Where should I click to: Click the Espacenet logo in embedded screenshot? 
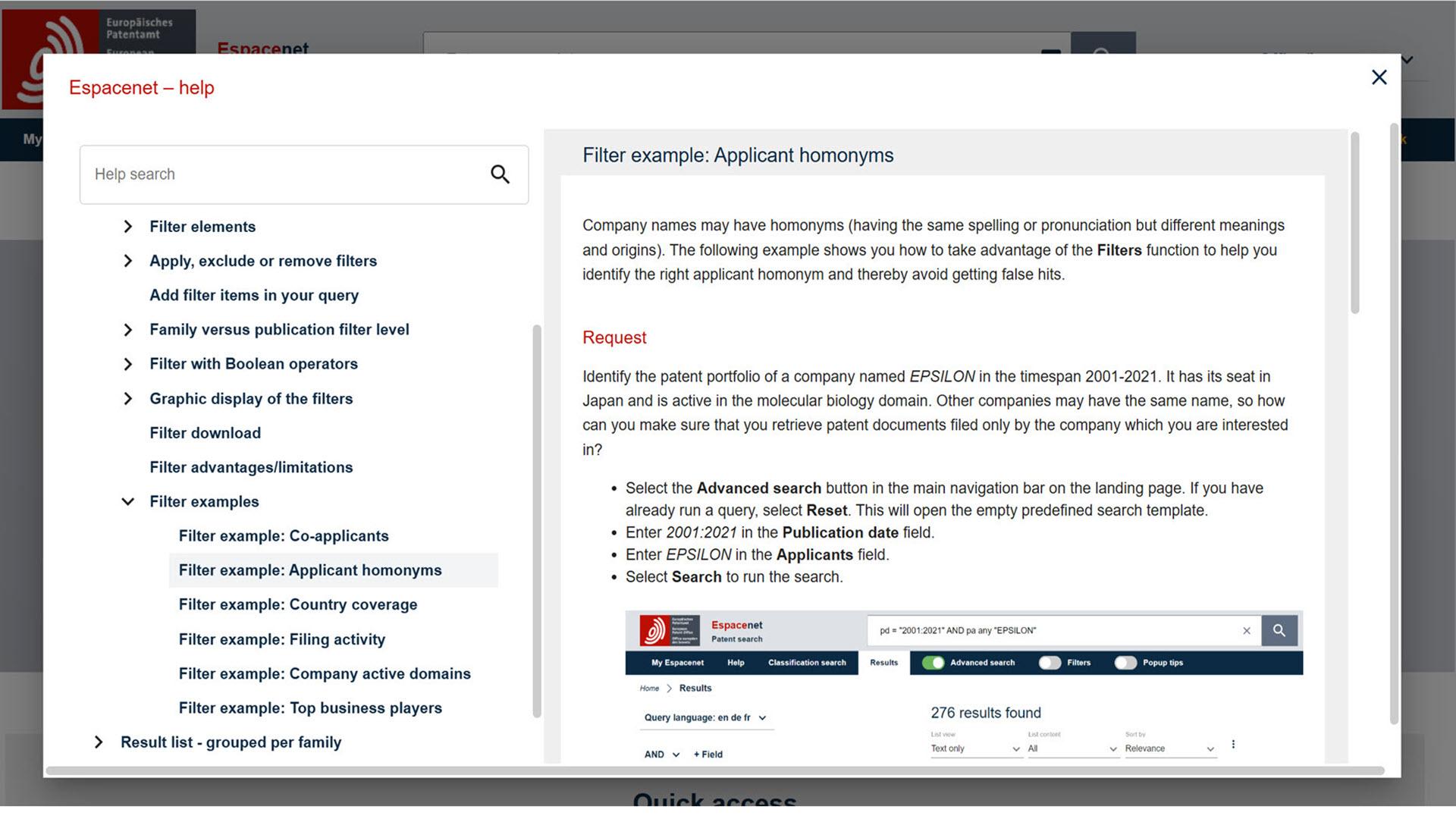point(669,630)
